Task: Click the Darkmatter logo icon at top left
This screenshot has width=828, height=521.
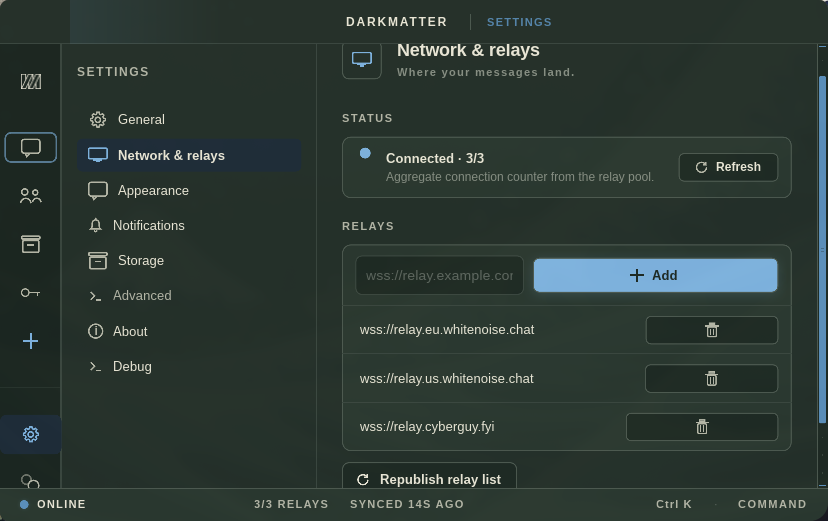Action: pyautogui.click(x=31, y=81)
